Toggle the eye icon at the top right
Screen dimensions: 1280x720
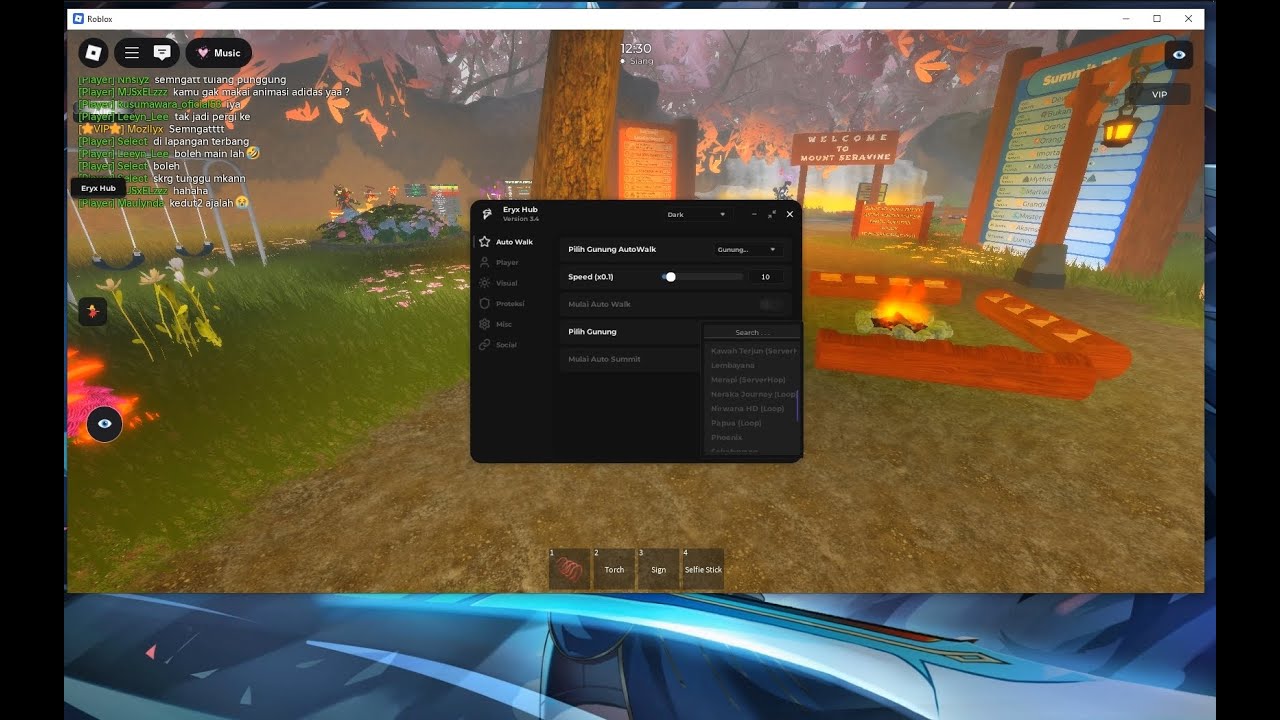1179,55
